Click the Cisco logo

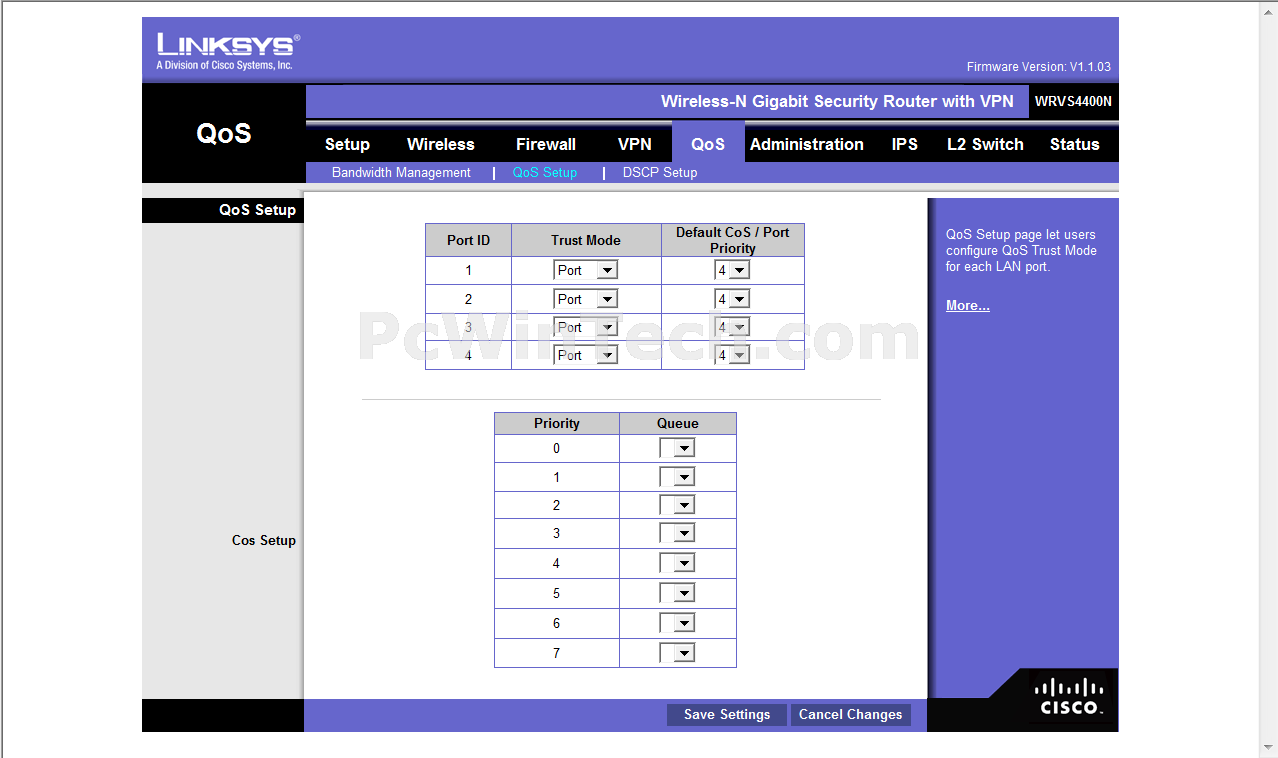[x=1069, y=696]
